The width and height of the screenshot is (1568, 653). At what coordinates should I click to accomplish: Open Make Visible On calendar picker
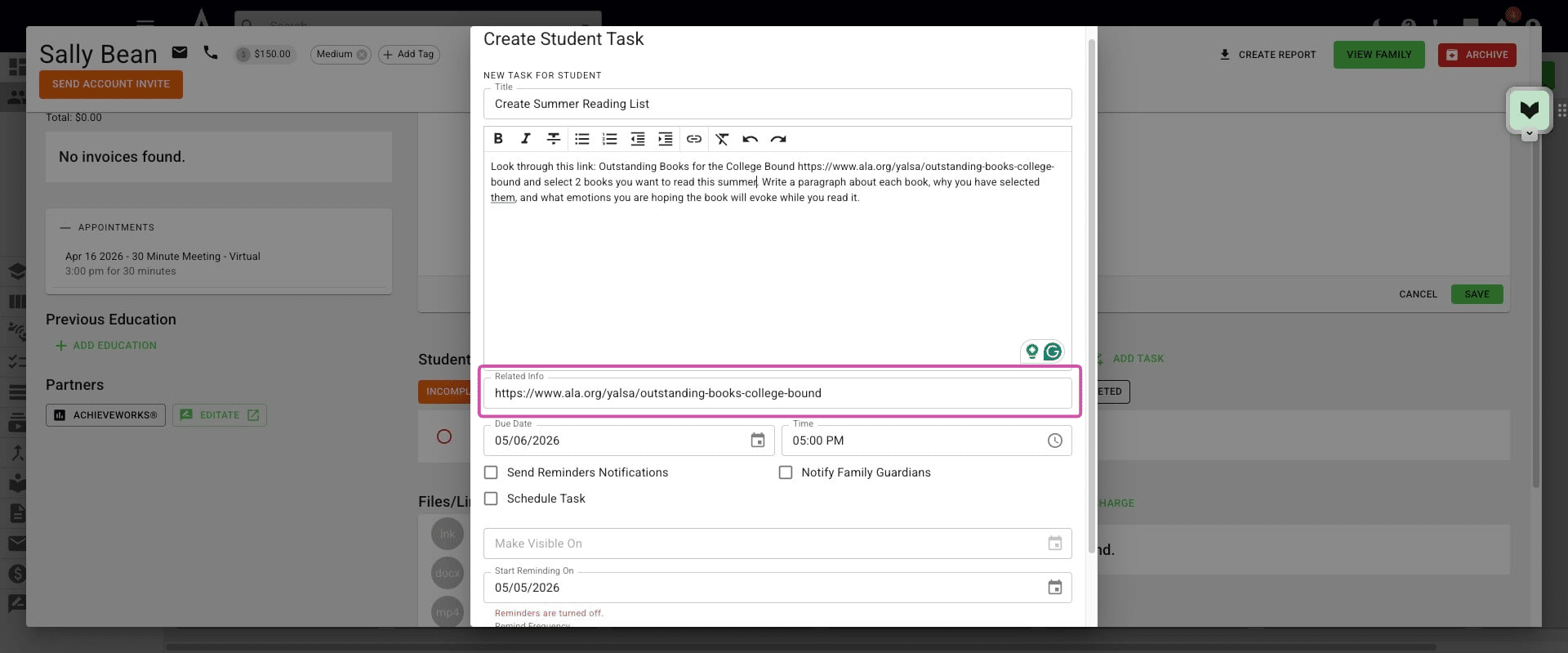[x=1055, y=543]
